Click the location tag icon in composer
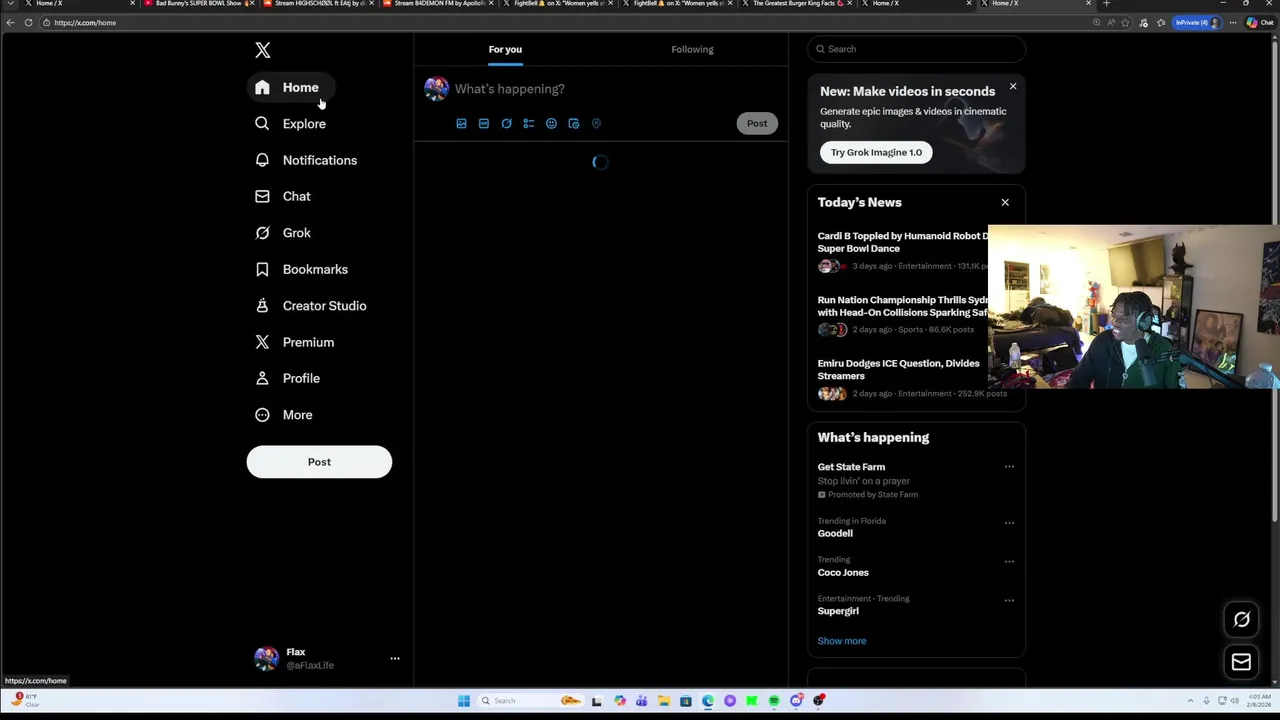Screen dimensions: 1280x720 596,124
